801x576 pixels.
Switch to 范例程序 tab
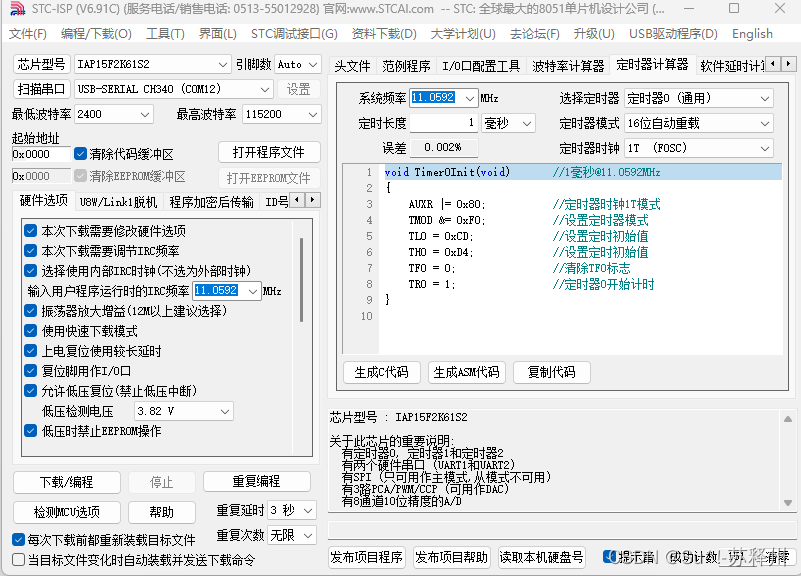coord(406,66)
